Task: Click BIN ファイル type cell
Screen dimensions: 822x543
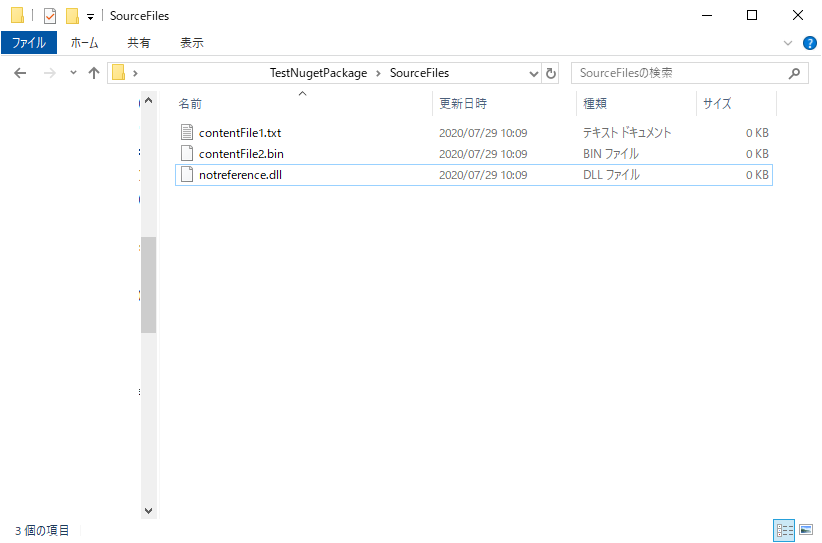Action: [611, 154]
